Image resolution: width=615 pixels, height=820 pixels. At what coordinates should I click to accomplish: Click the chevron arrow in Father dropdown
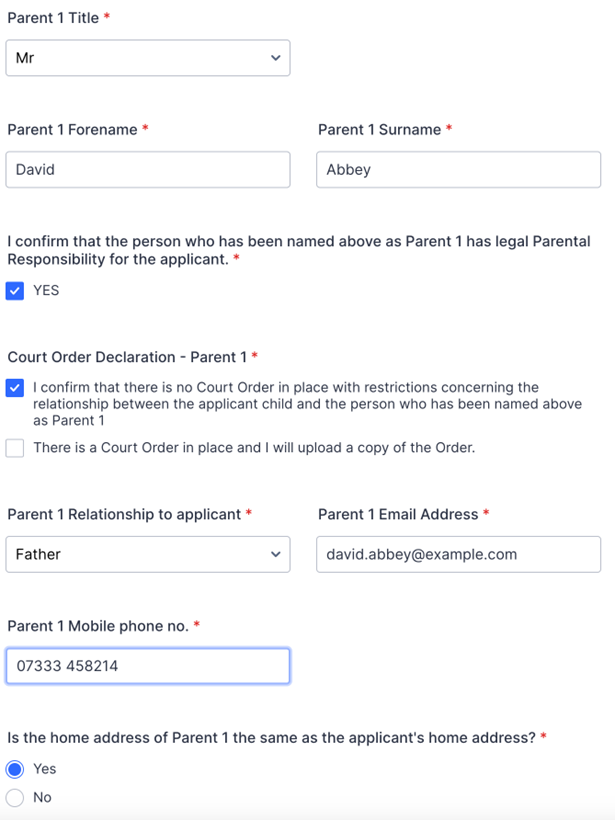pos(276,554)
